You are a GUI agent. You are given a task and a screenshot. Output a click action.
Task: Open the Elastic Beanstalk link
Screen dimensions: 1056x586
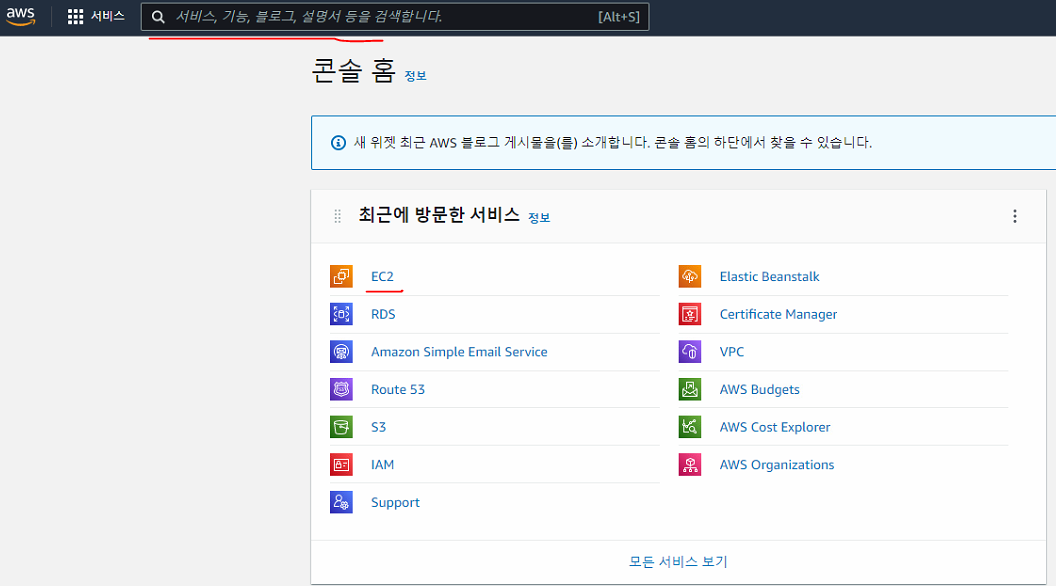770,277
